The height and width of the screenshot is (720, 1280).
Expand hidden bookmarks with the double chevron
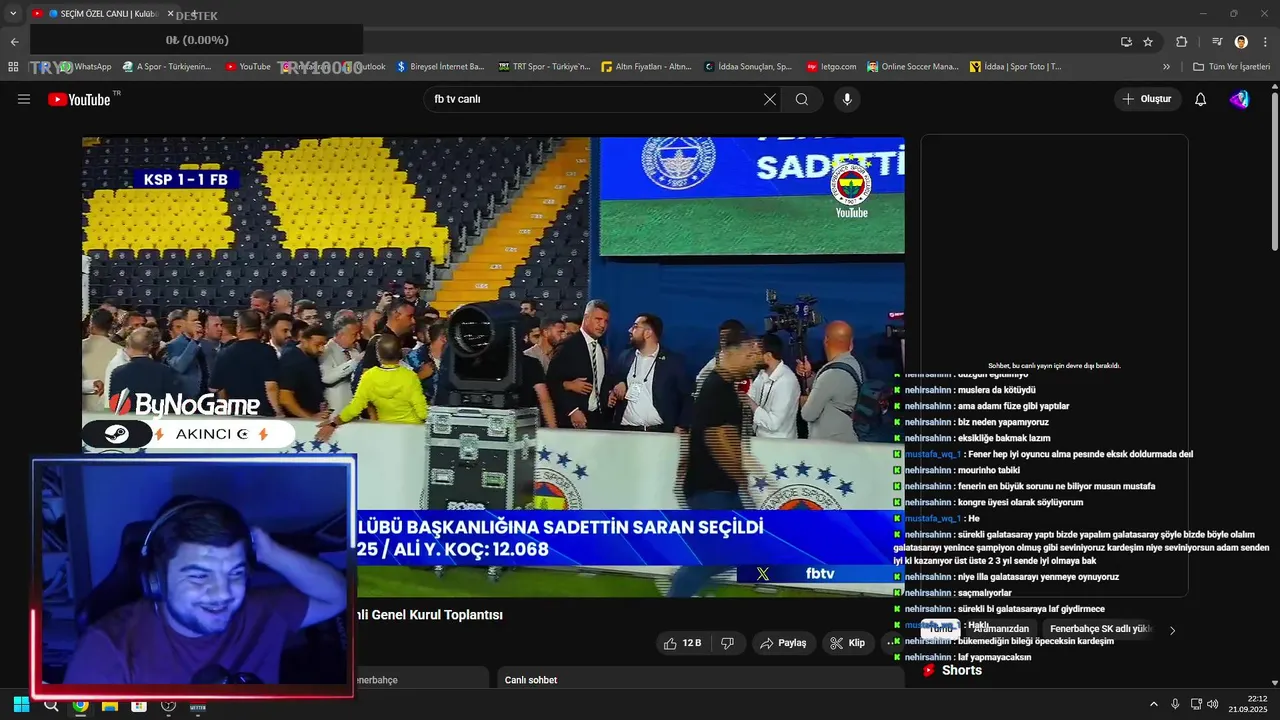tap(1166, 67)
